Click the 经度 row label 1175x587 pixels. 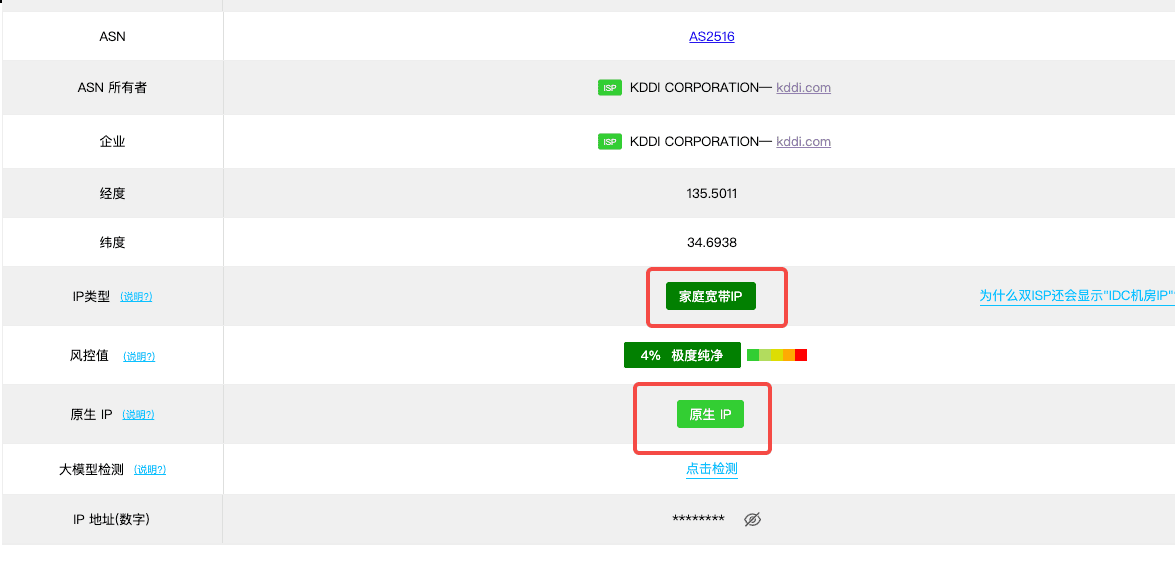pos(112,193)
